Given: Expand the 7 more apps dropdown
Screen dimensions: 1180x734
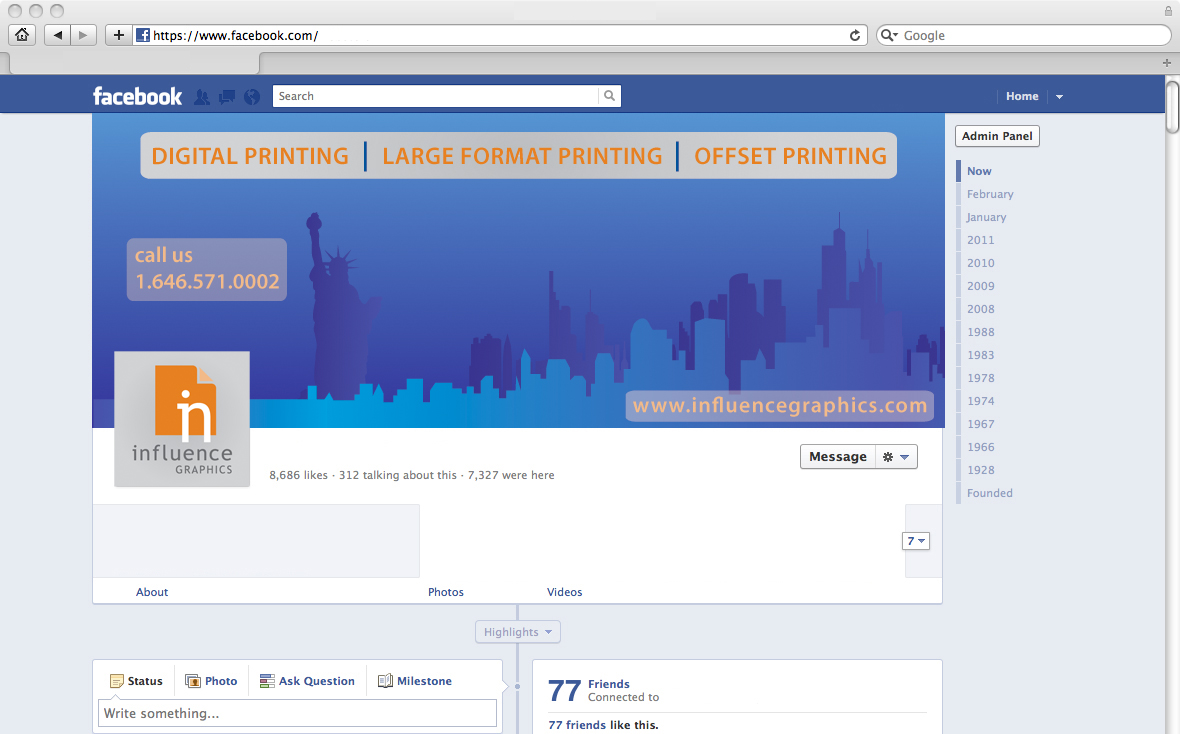Looking at the screenshot, I should tap(916, 541).
